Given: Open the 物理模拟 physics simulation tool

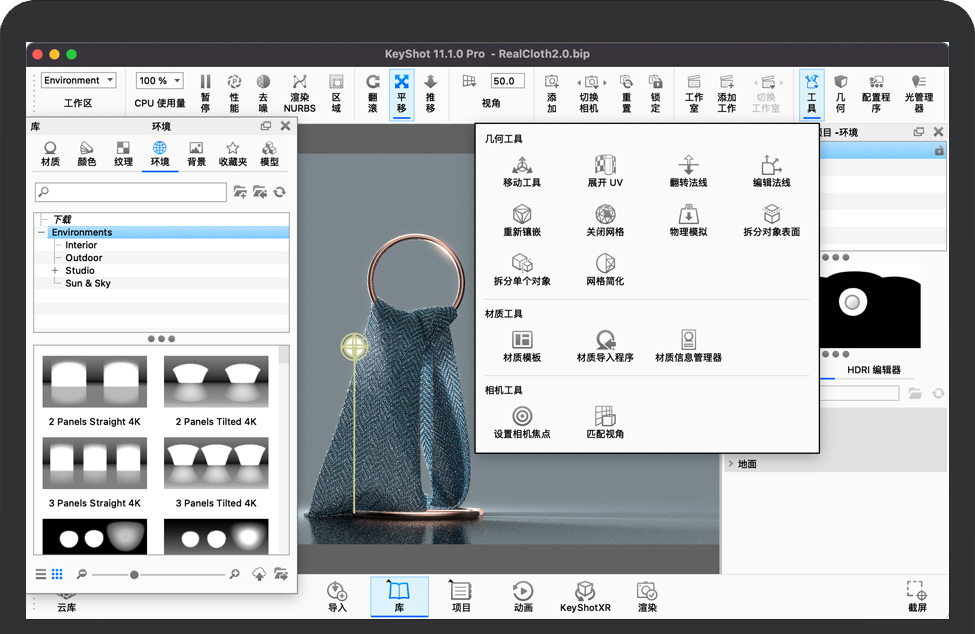Looking at the screenshot, I should click(x=688, y=215).
